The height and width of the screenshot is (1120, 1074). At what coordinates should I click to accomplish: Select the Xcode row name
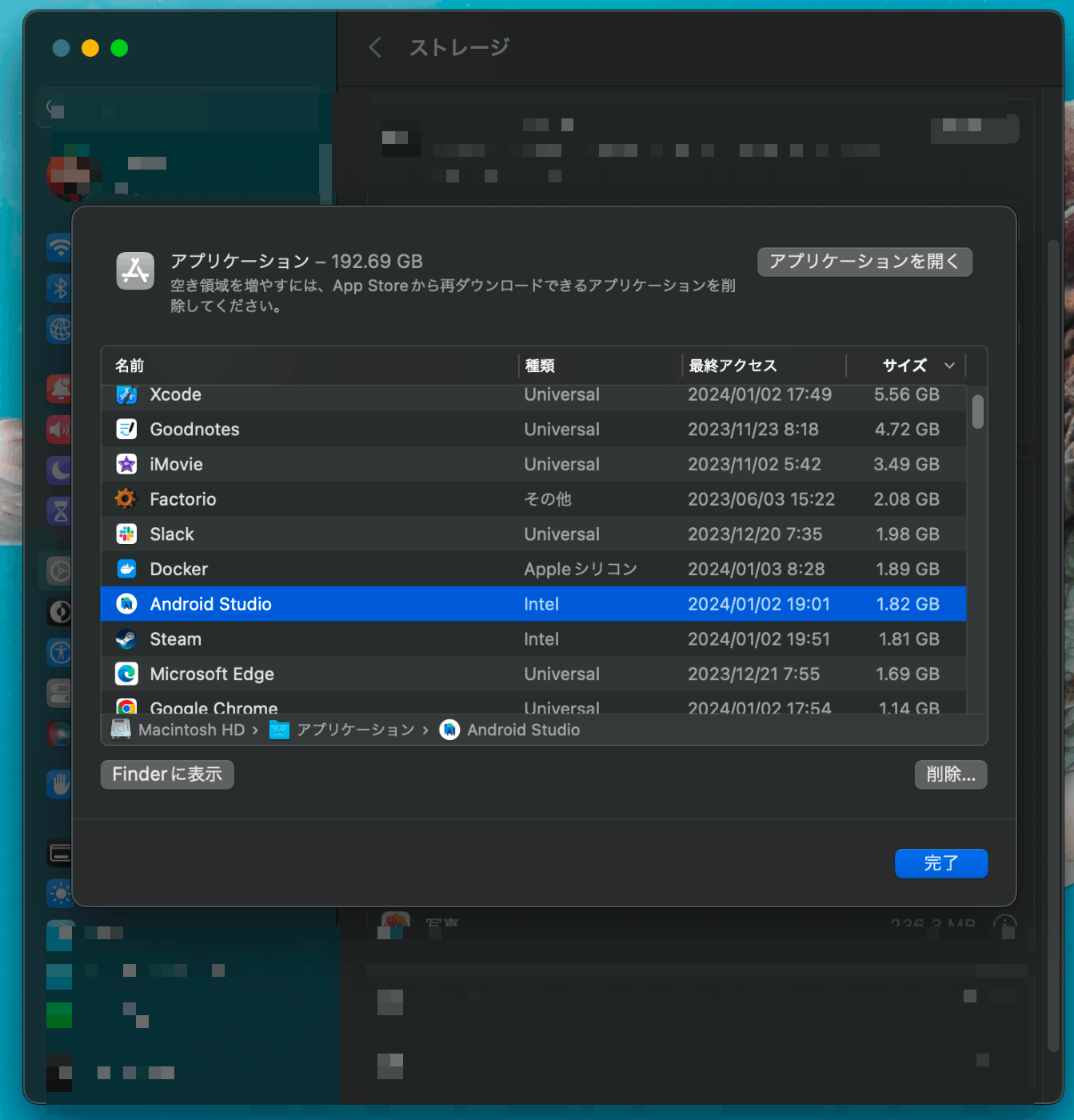coord(176,394)
